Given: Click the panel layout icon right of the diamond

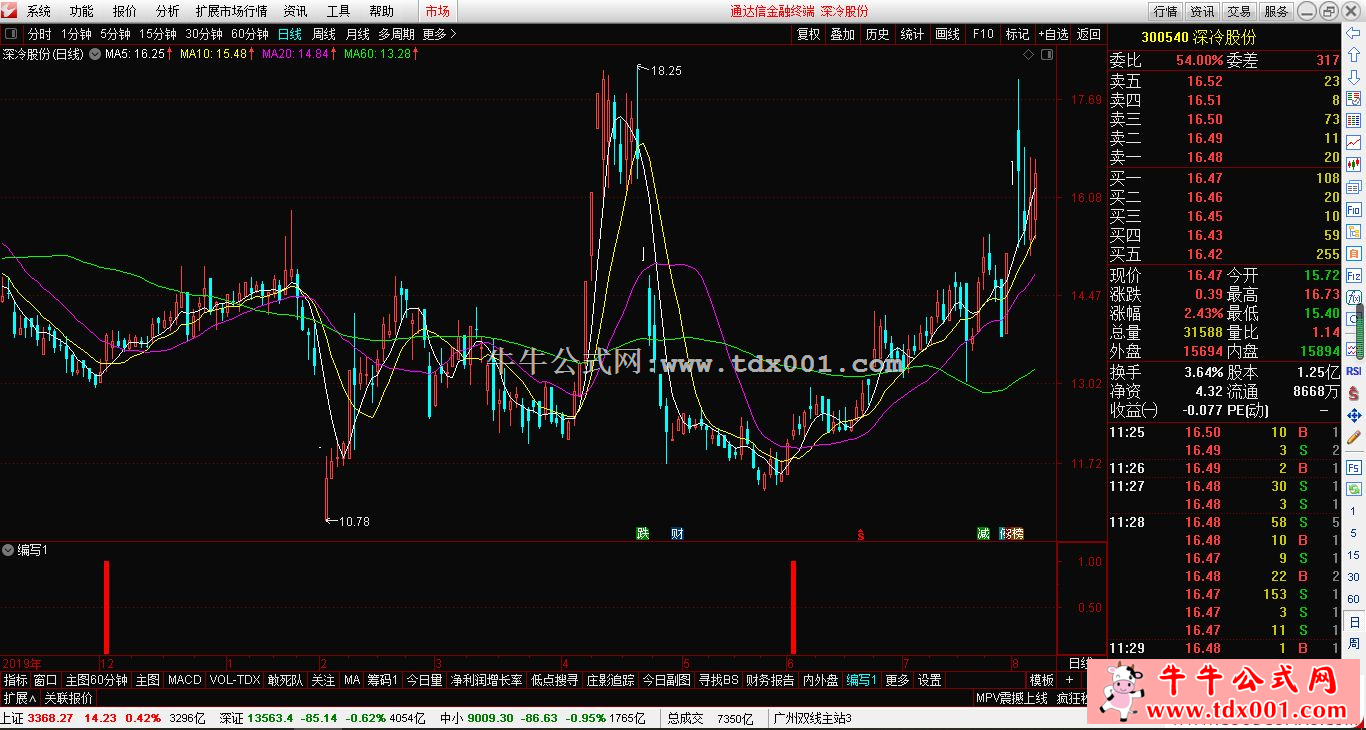Looking at the screenshot, I should click(x=1046, y=55).
